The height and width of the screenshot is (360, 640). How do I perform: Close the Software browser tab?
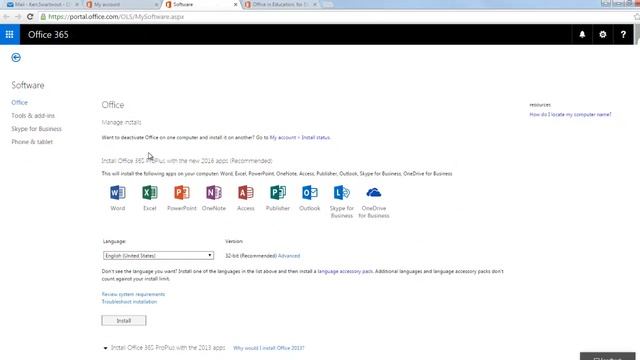(235, 4)
